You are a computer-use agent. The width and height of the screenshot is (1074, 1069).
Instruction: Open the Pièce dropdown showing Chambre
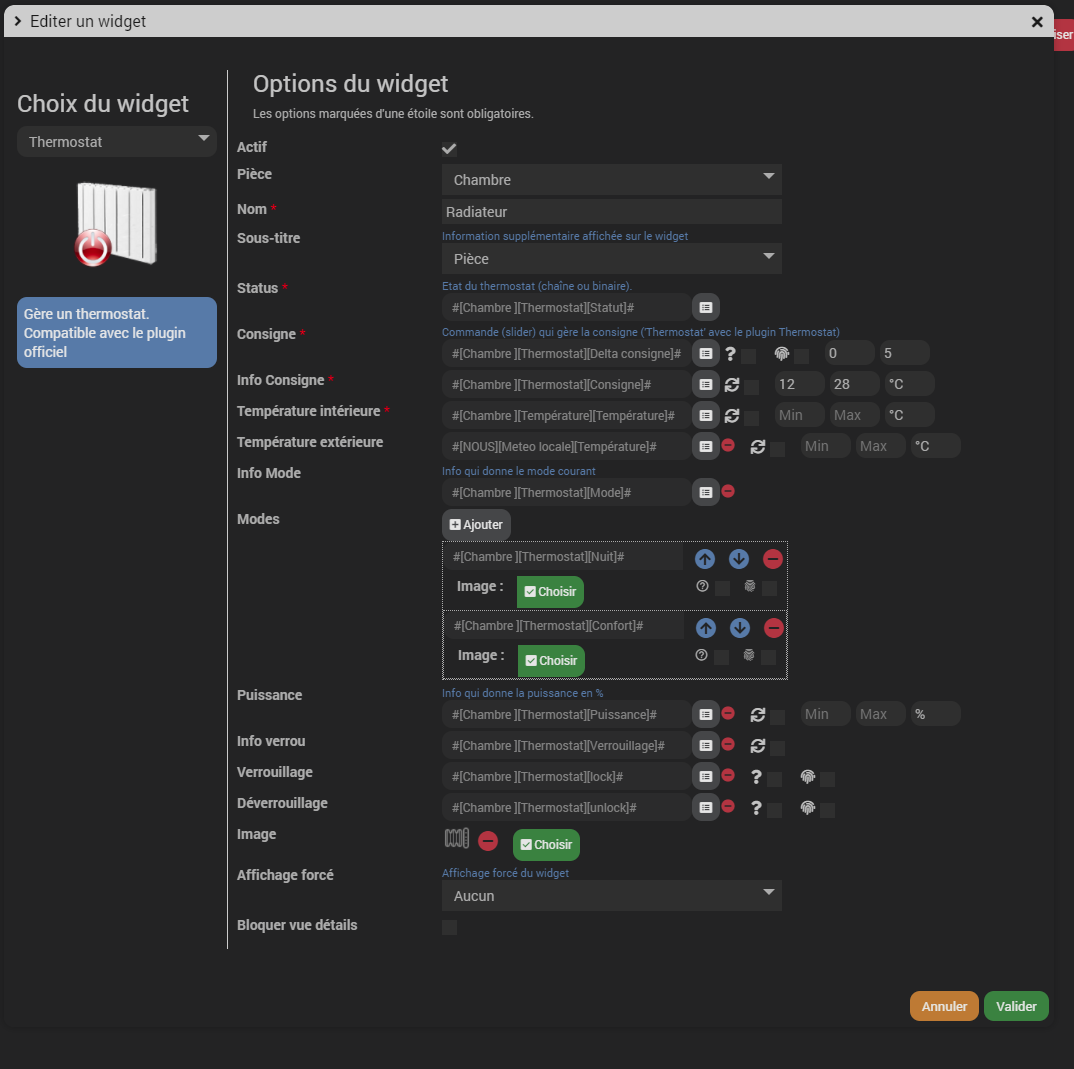click(x=612, y=179)
